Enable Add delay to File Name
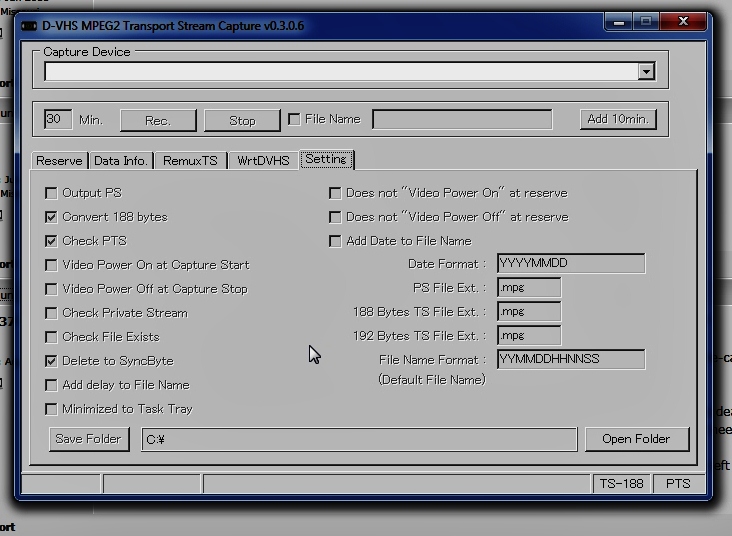Viewport: 732px width, 536px height. [51, 385]
